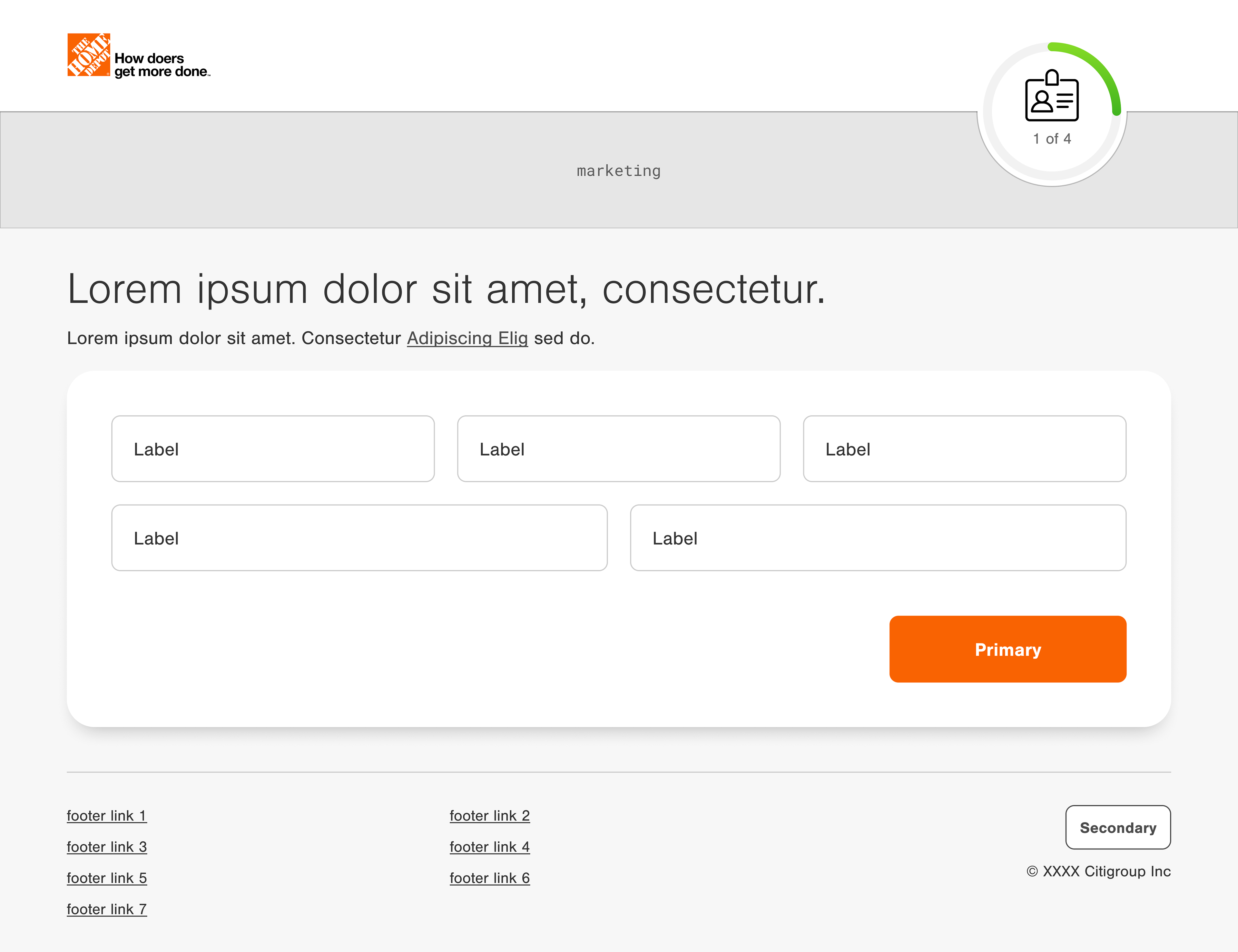Open footer link 5
Image resolution: width=1238 pixels, height=952 pixels.
(x=106, y=878)
